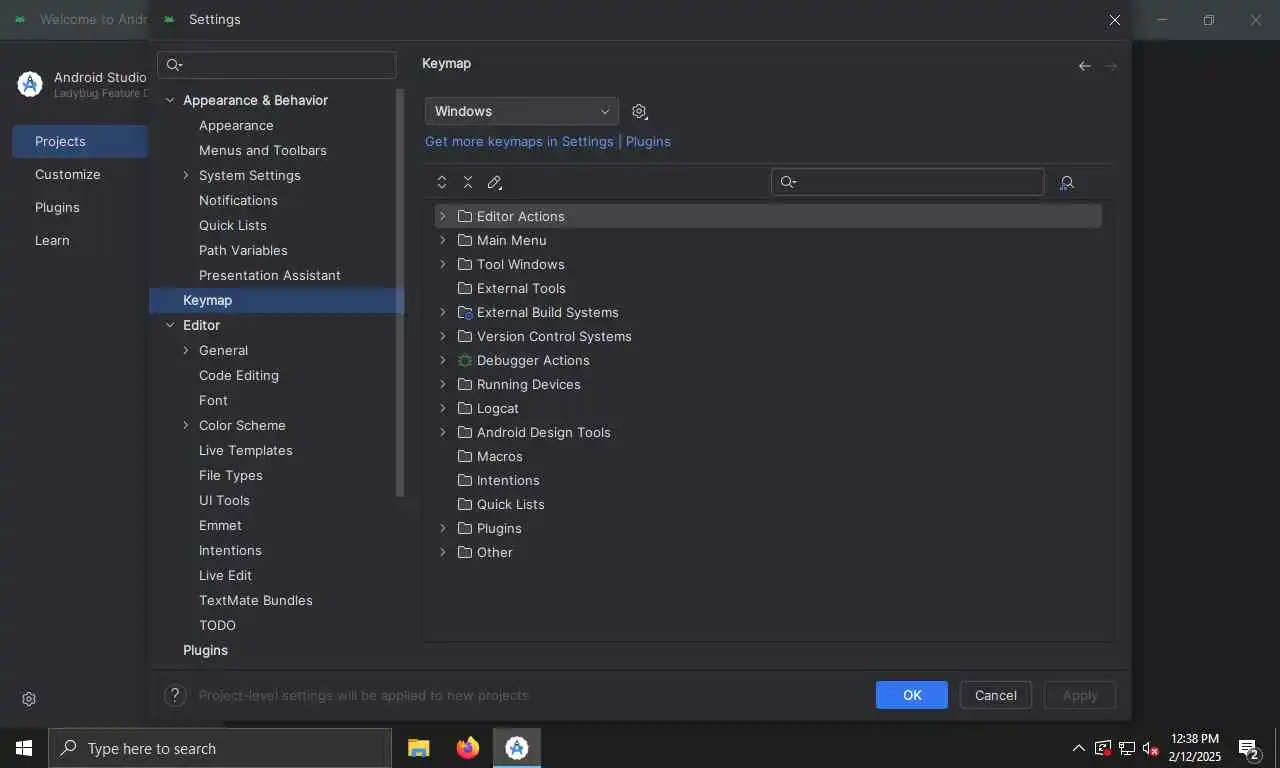Expand Version Control Systems group
Screen dimensions: 1280x768
[x=443, y=336]
